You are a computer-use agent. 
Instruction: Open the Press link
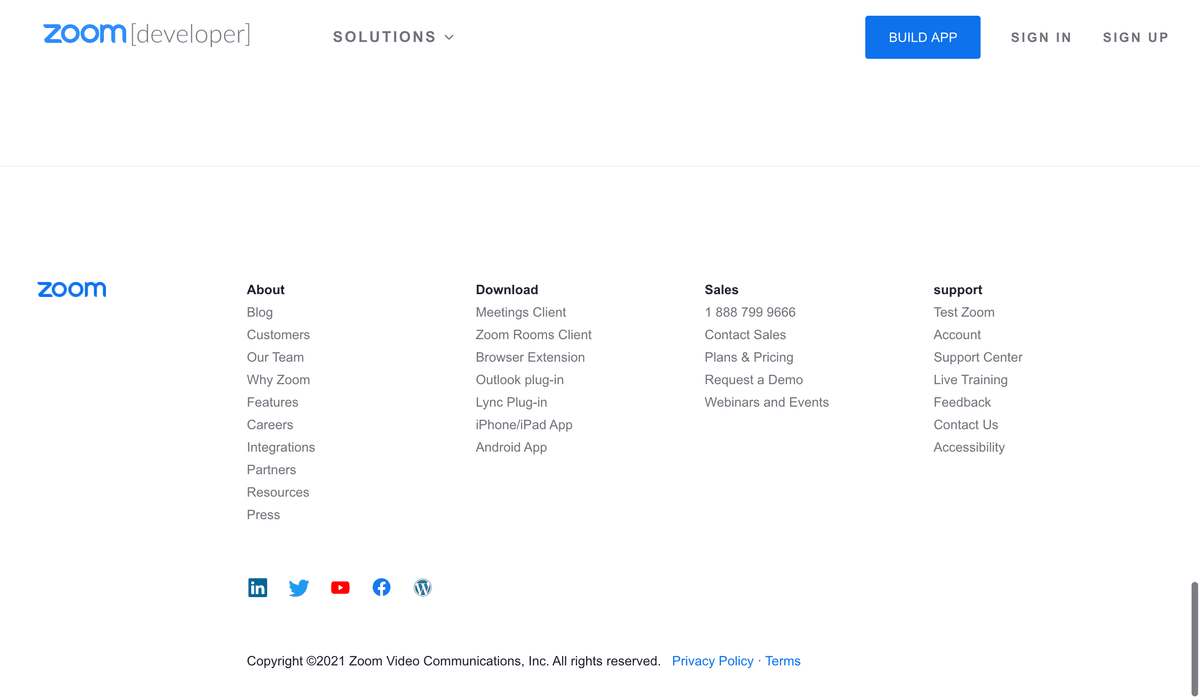(x=263, y=515)
